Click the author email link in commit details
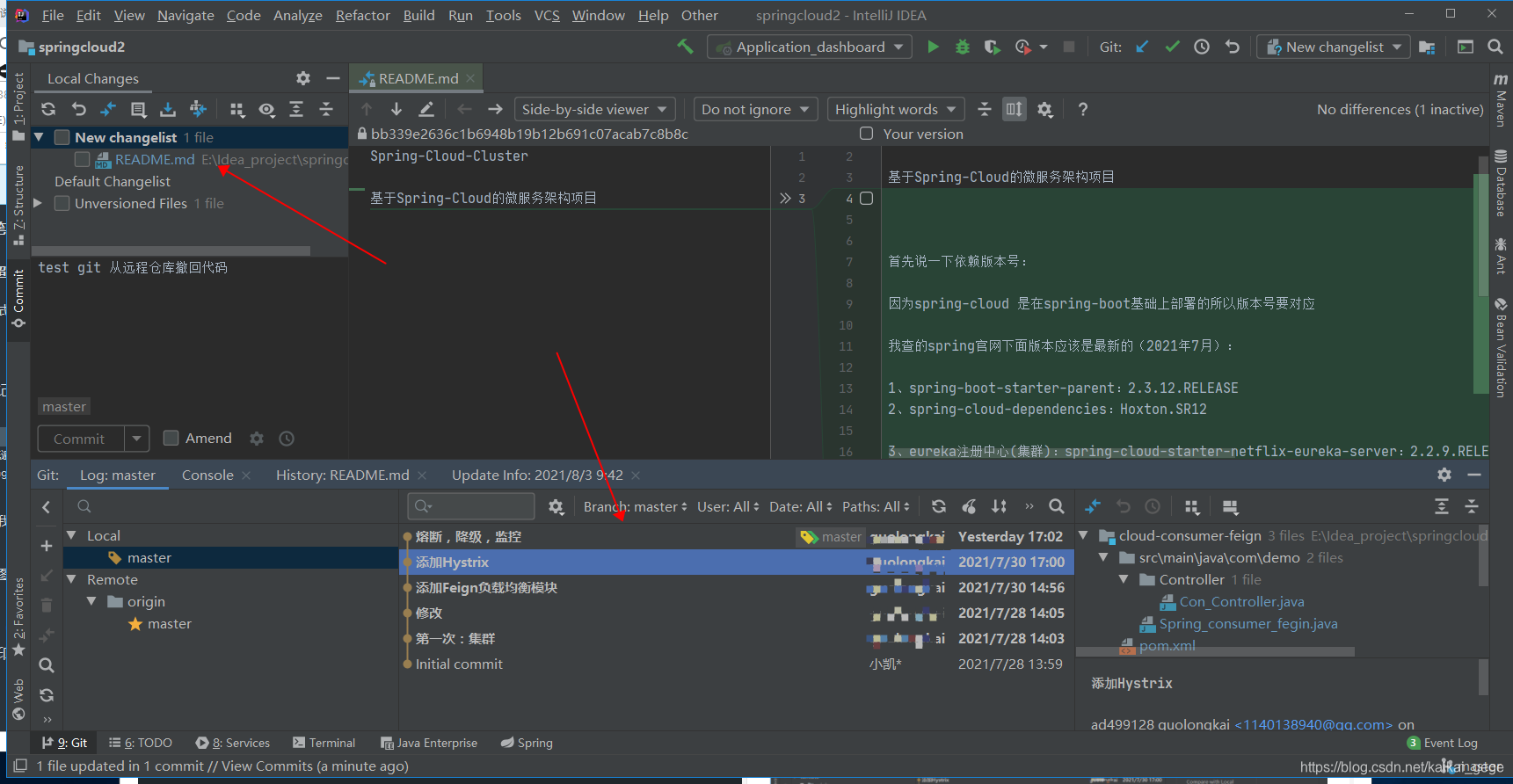The width and height of the screenshot is (1513, 784). click(1313, 724)
